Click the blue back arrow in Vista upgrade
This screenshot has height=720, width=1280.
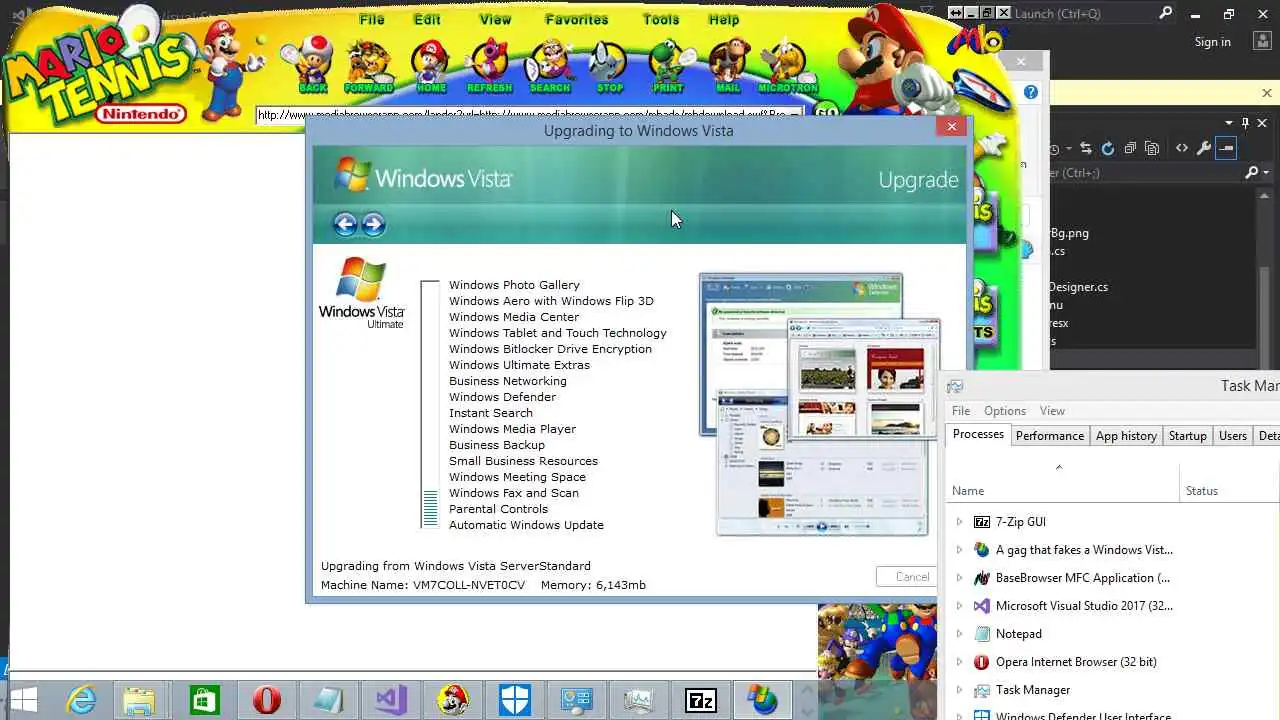(345, 224)
